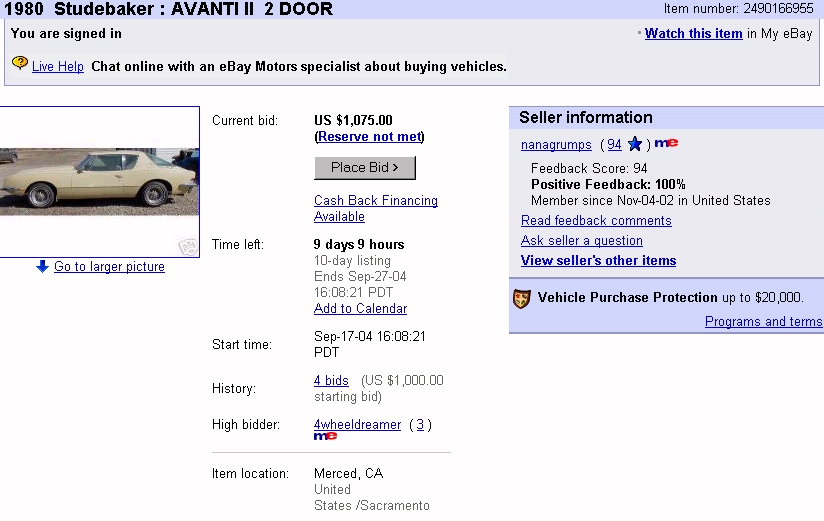Open the Watch this item link

(x=693, y=34)
